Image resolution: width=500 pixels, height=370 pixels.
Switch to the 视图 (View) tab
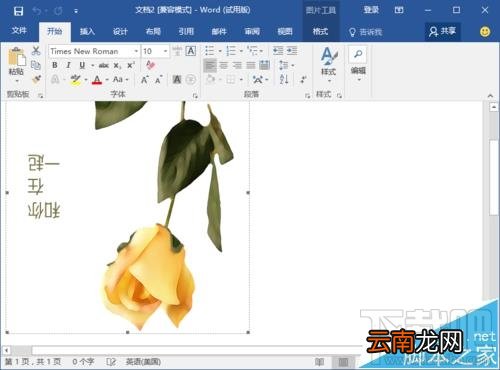pyautogui.click(x=285, y=32)
